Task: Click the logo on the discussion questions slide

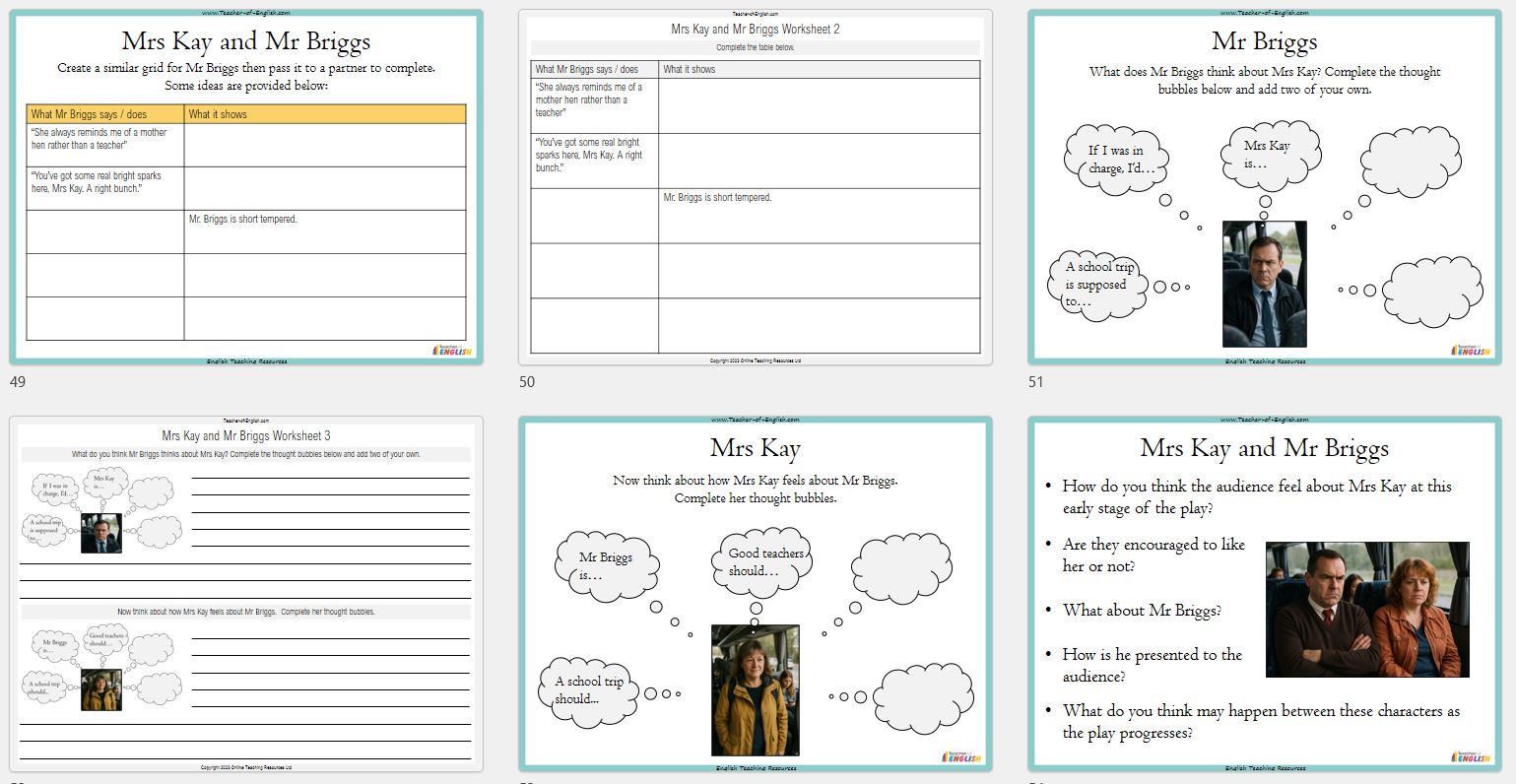Action: tap(1471, 756)
